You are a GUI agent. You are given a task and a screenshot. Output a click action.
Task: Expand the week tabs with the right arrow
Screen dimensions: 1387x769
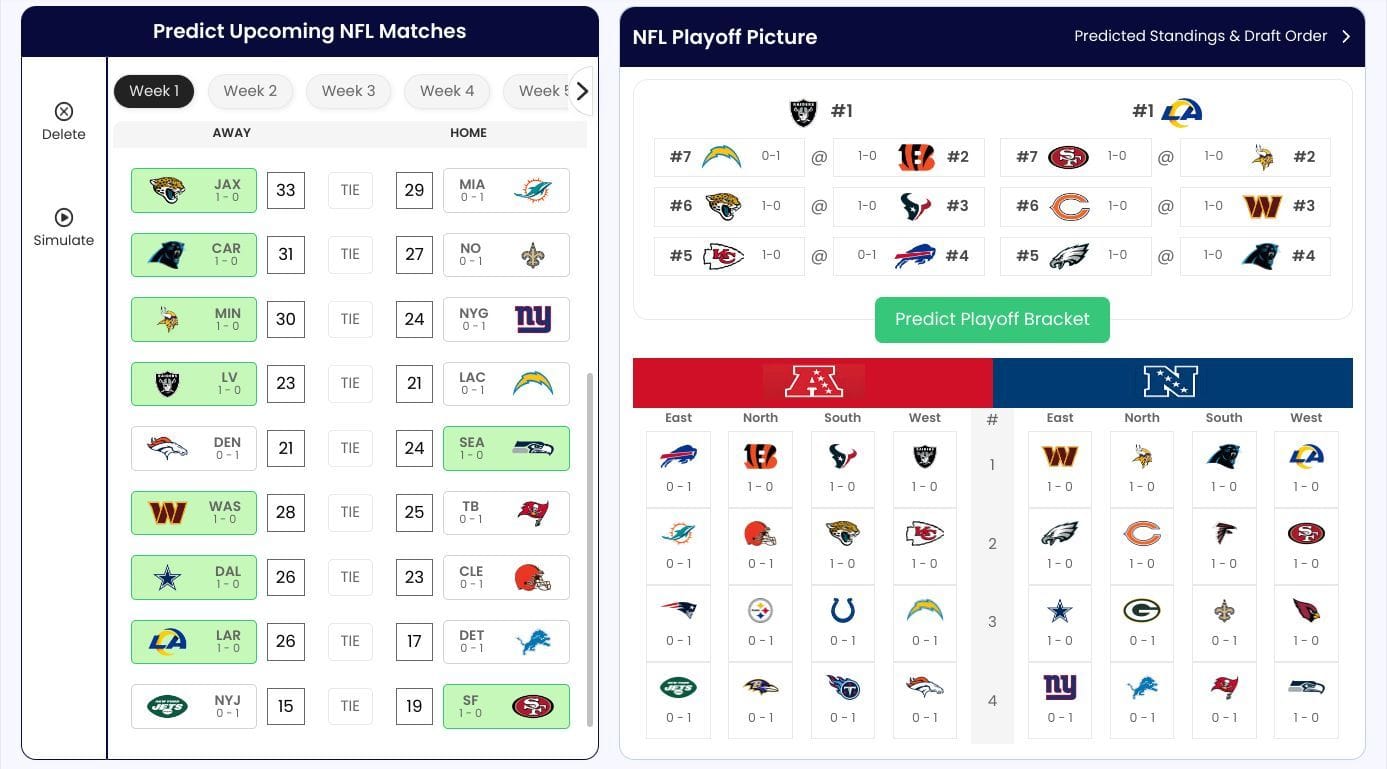click(582, 91)
